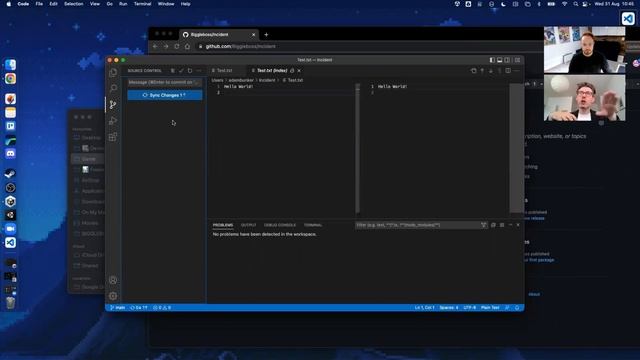Click the Discord icon in the Dock

click(11, 153)
